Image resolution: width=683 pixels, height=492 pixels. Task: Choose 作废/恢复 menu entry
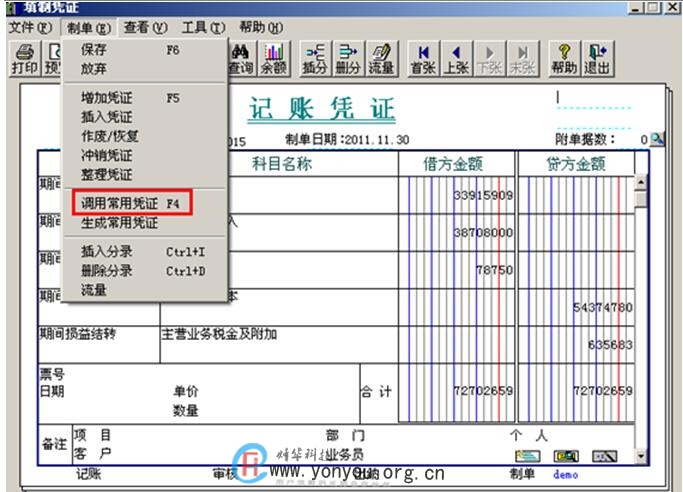pyautogui.click(x=144, y=136)
